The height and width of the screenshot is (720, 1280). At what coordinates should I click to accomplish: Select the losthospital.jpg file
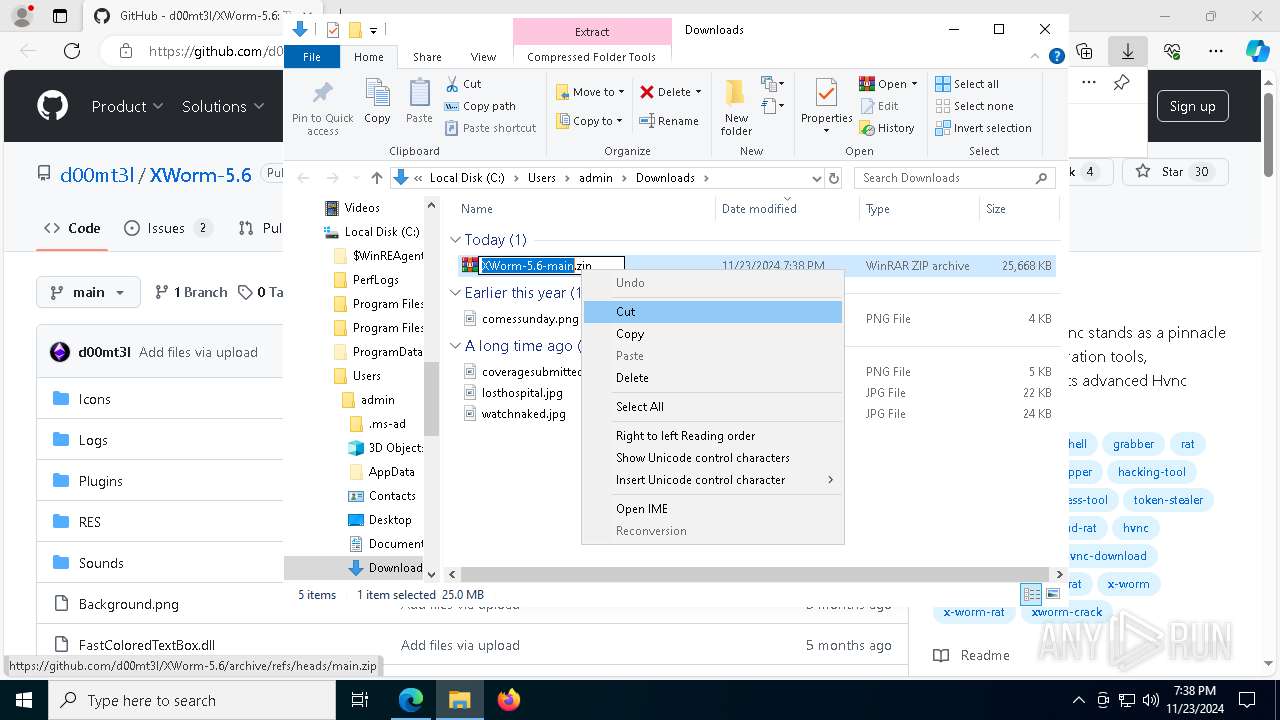[522, 393]
